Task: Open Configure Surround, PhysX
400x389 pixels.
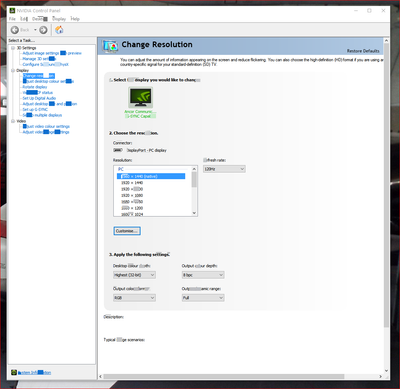Action: pyautogui.click(x=45, y=64)
